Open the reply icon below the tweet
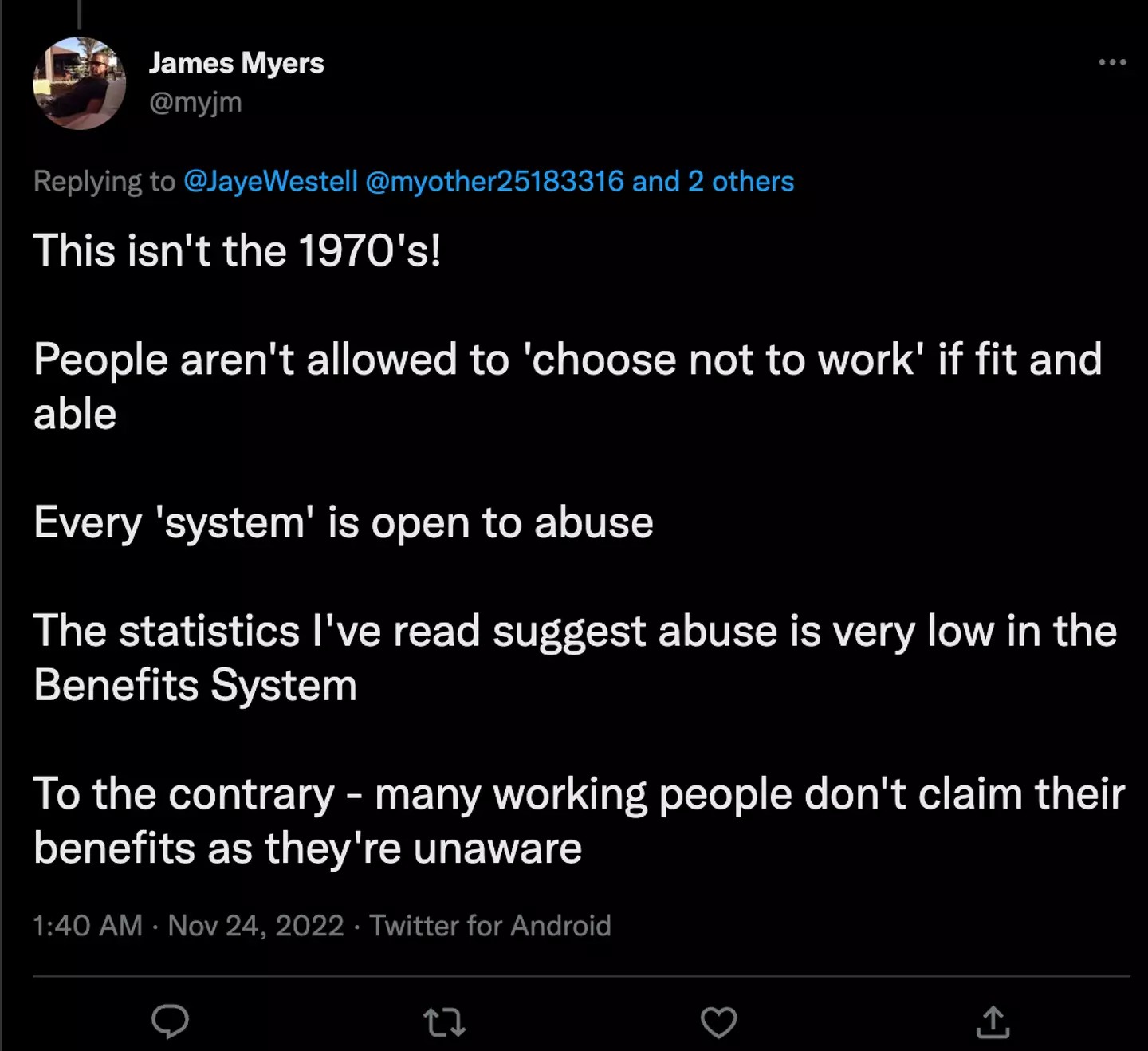The height and width of the screenshot is (1051, 1148). pyautogui.click(x=170, y=1021)
